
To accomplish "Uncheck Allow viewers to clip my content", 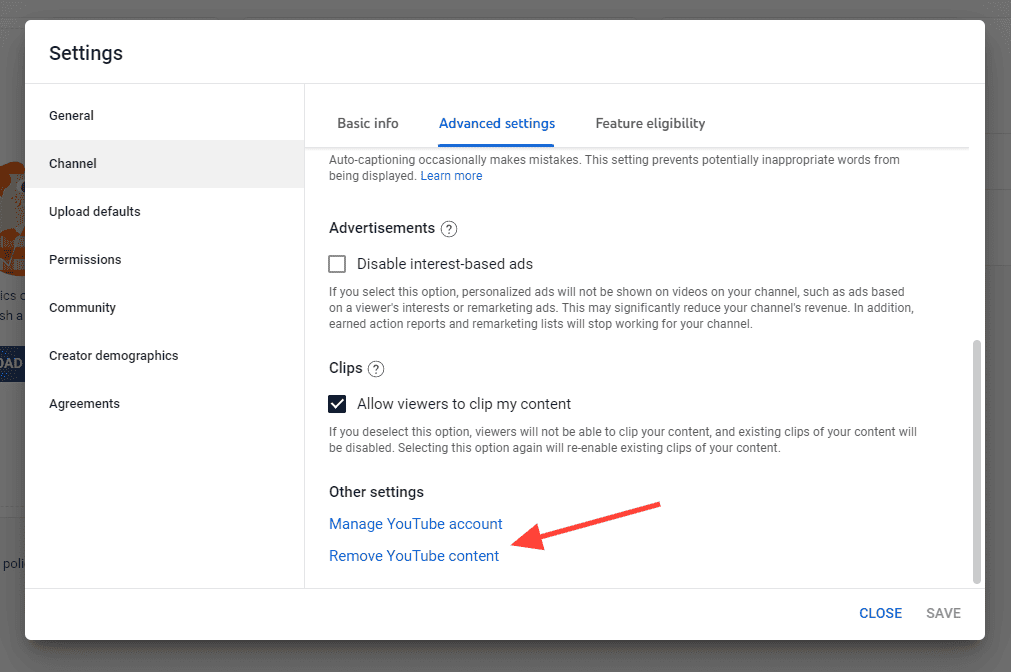I will click(337, 404).
